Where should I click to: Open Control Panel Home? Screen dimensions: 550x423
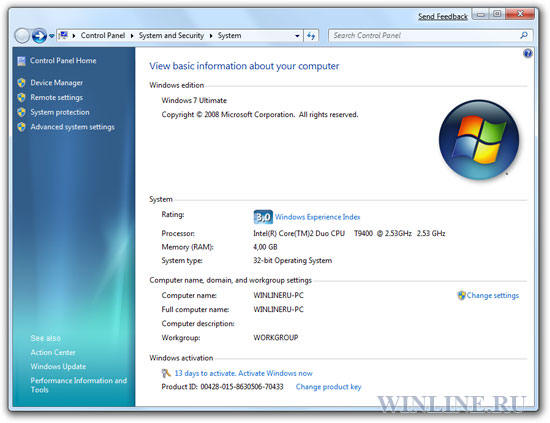click(63, 61)
